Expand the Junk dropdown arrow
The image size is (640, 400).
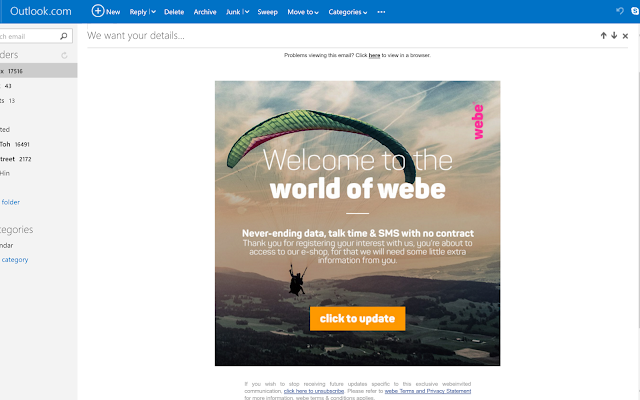click(x=247, y=12)
